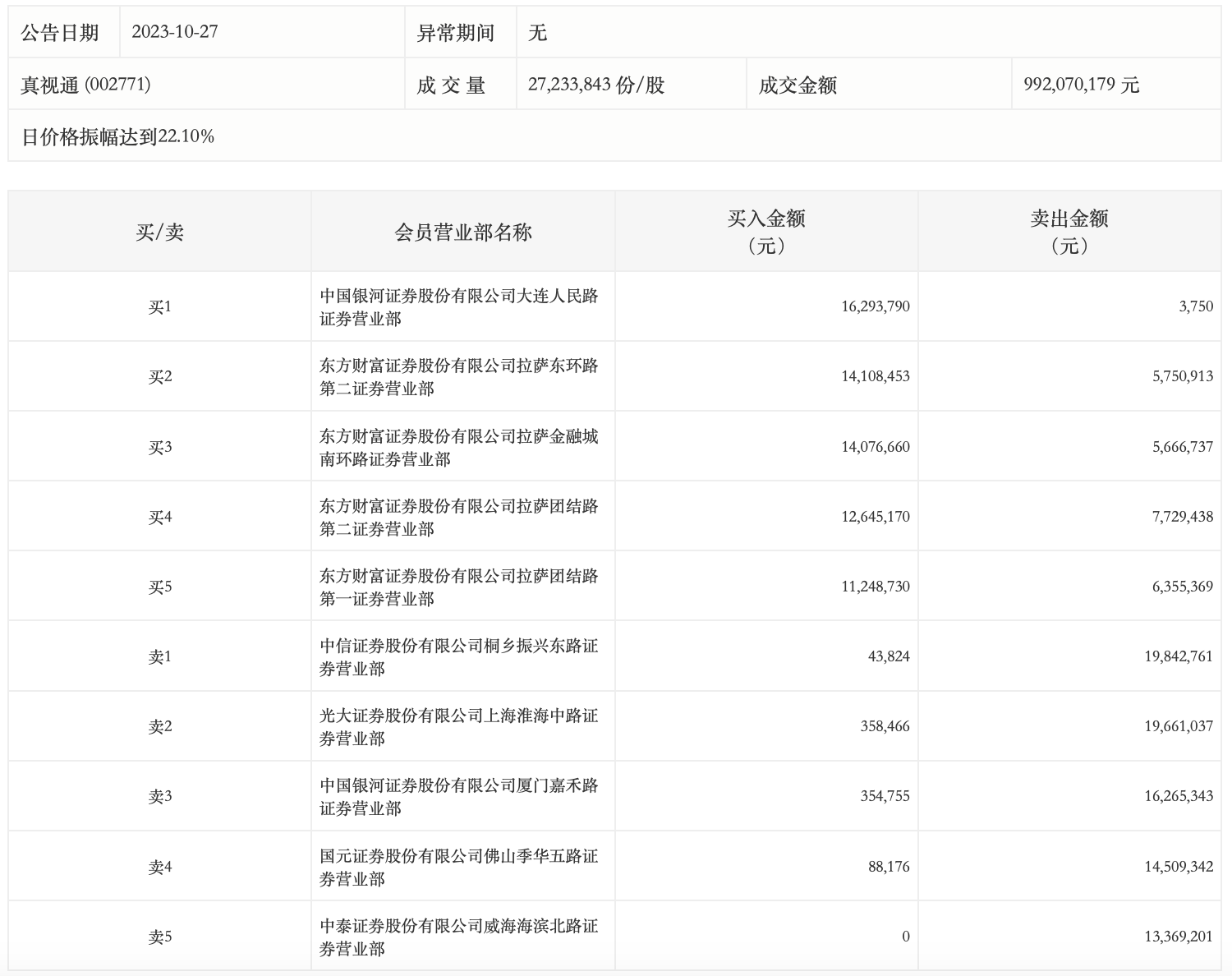Click sell amount 7,729,438

[x=1183, y=517]
